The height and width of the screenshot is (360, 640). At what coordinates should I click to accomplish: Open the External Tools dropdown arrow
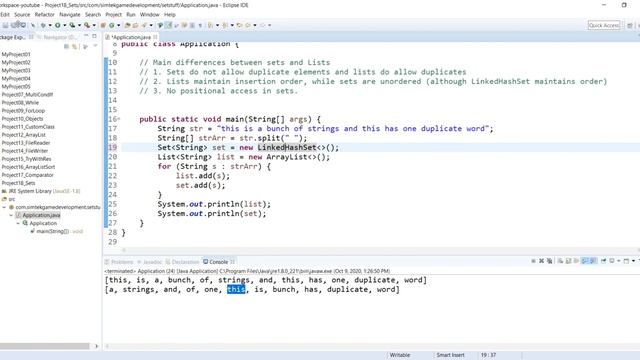tap(94, 25)
